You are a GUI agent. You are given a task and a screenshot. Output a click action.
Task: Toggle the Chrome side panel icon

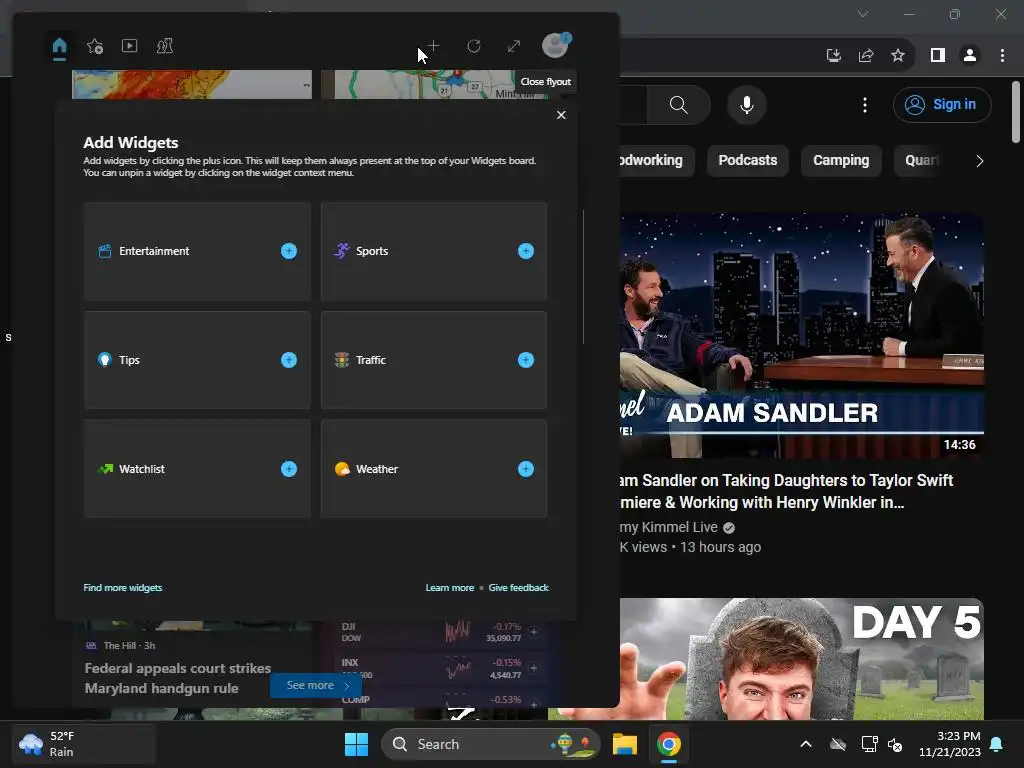pos(938,56)
